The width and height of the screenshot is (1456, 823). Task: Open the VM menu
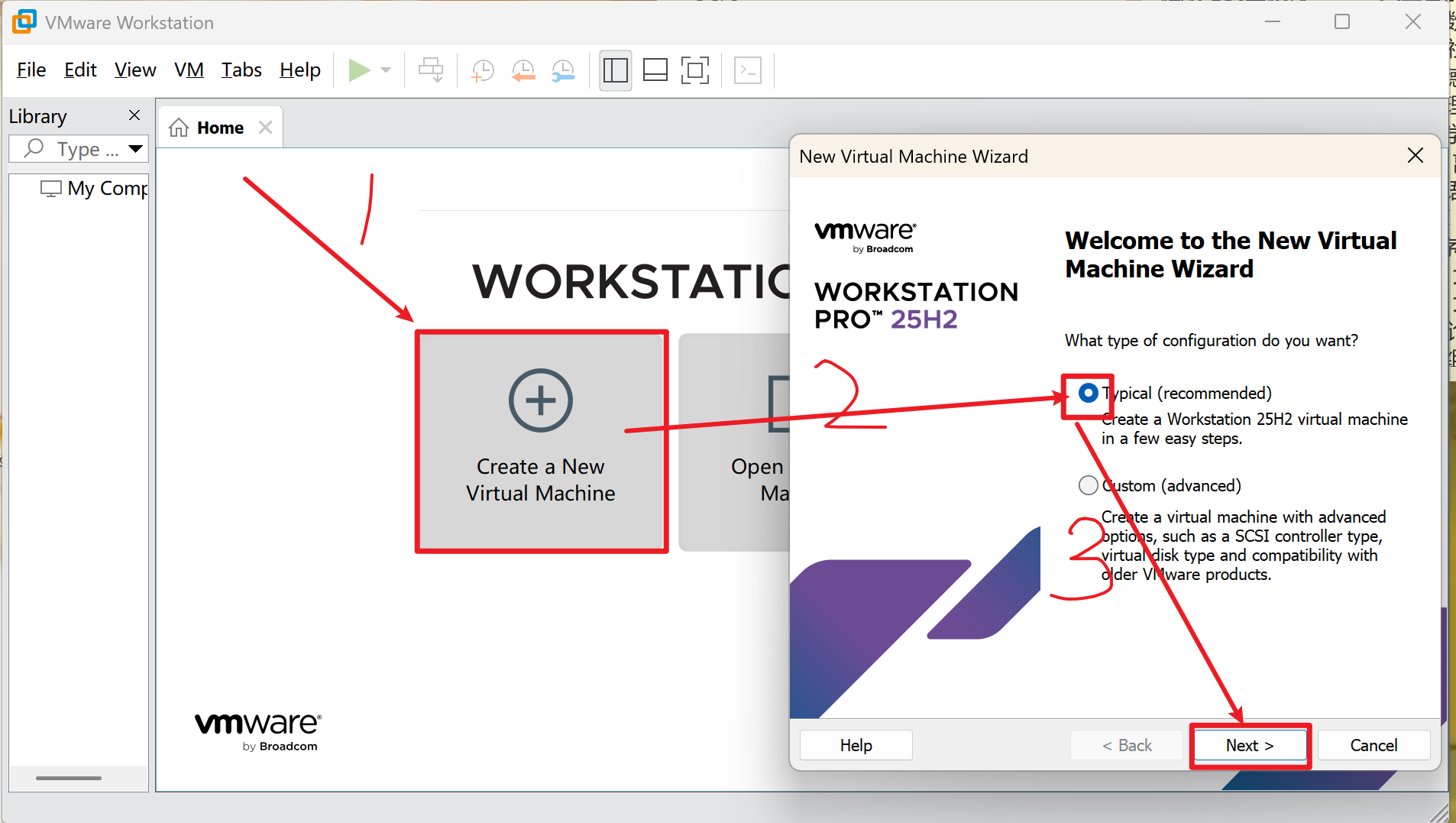(x=189, y=70)
